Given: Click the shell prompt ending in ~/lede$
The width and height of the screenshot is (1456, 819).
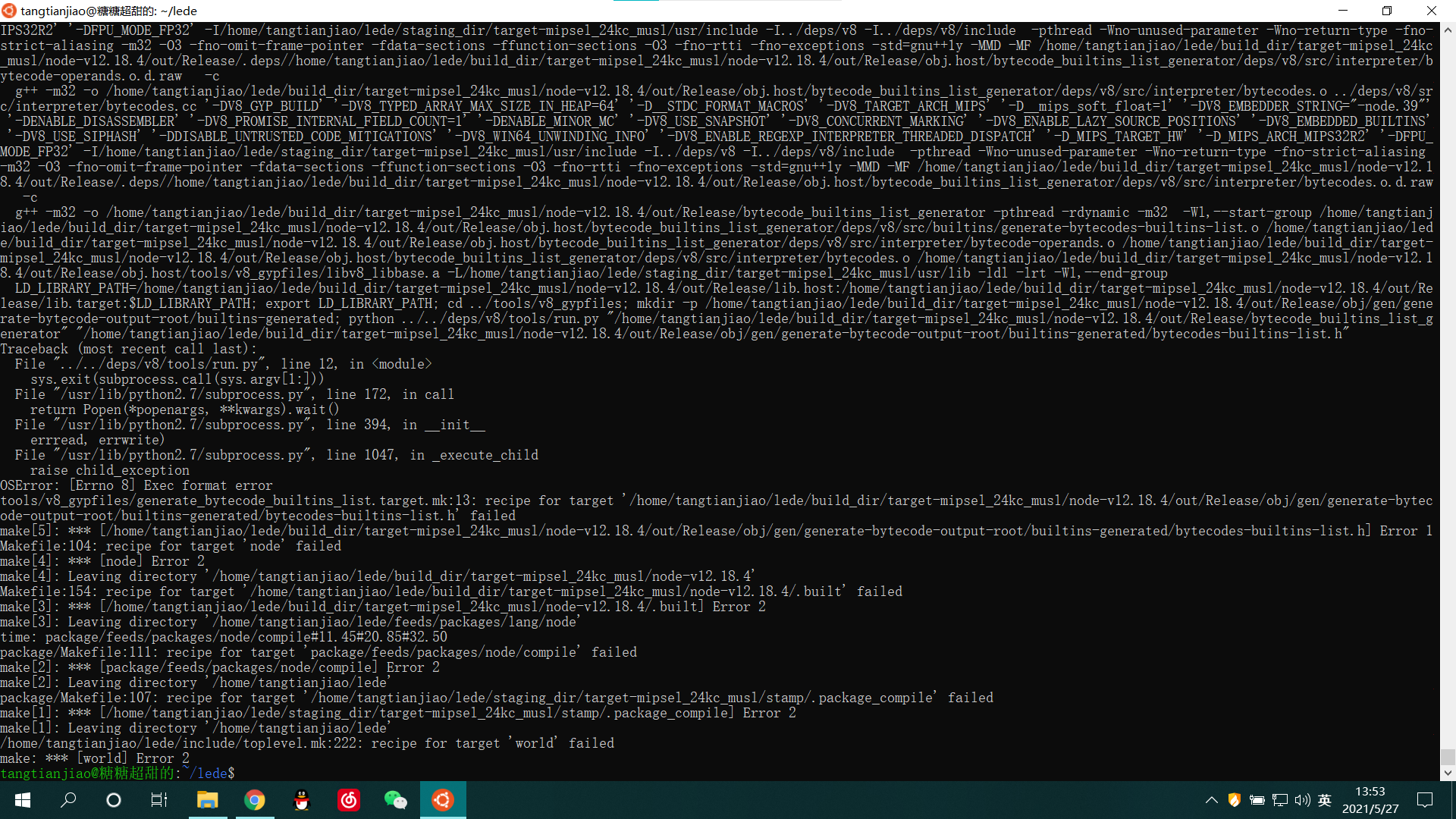Looking at the screenshot, I should [x=118, y=773].
